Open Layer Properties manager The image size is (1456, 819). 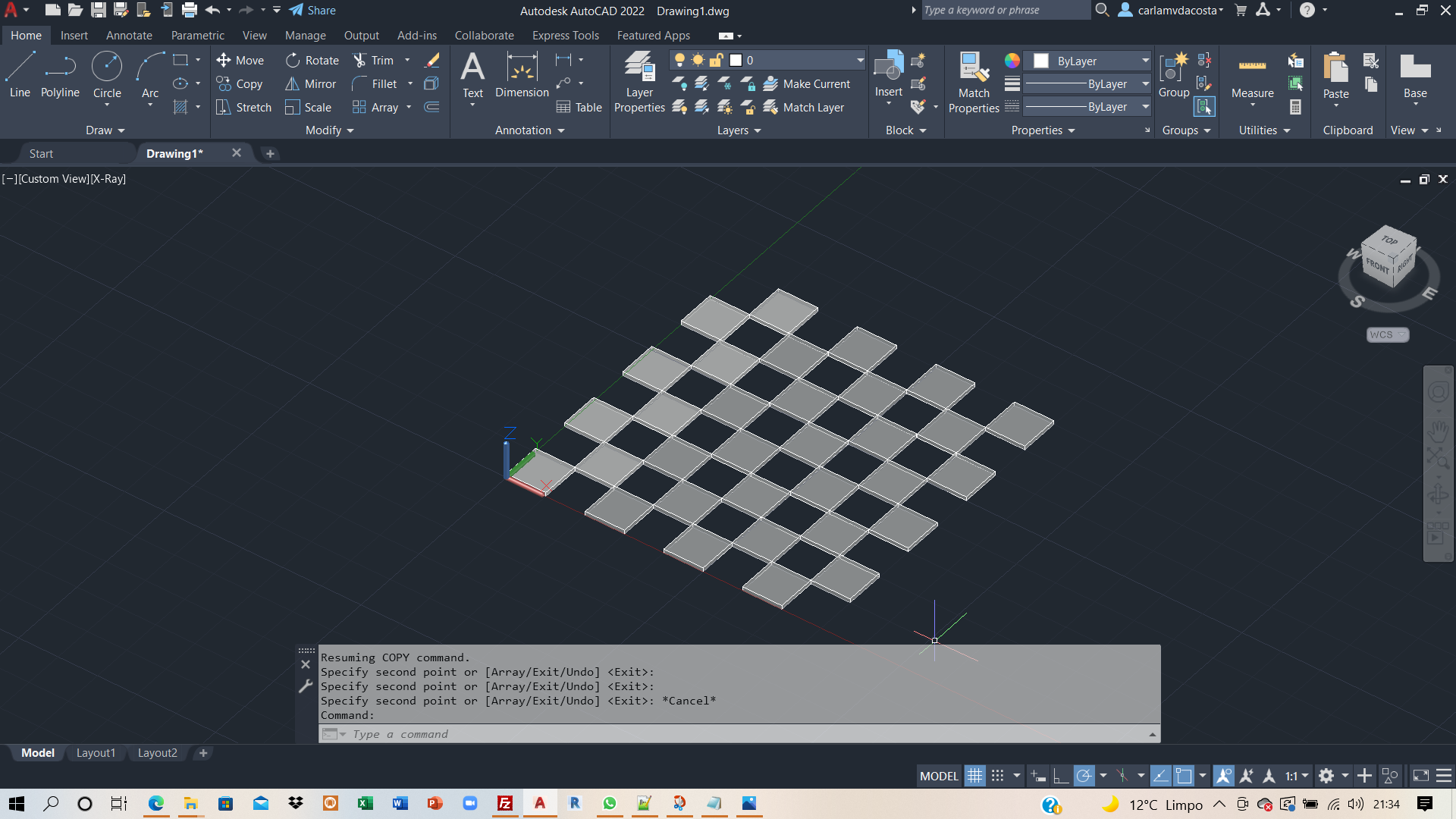pyautogui.click(x=639, y=82)
